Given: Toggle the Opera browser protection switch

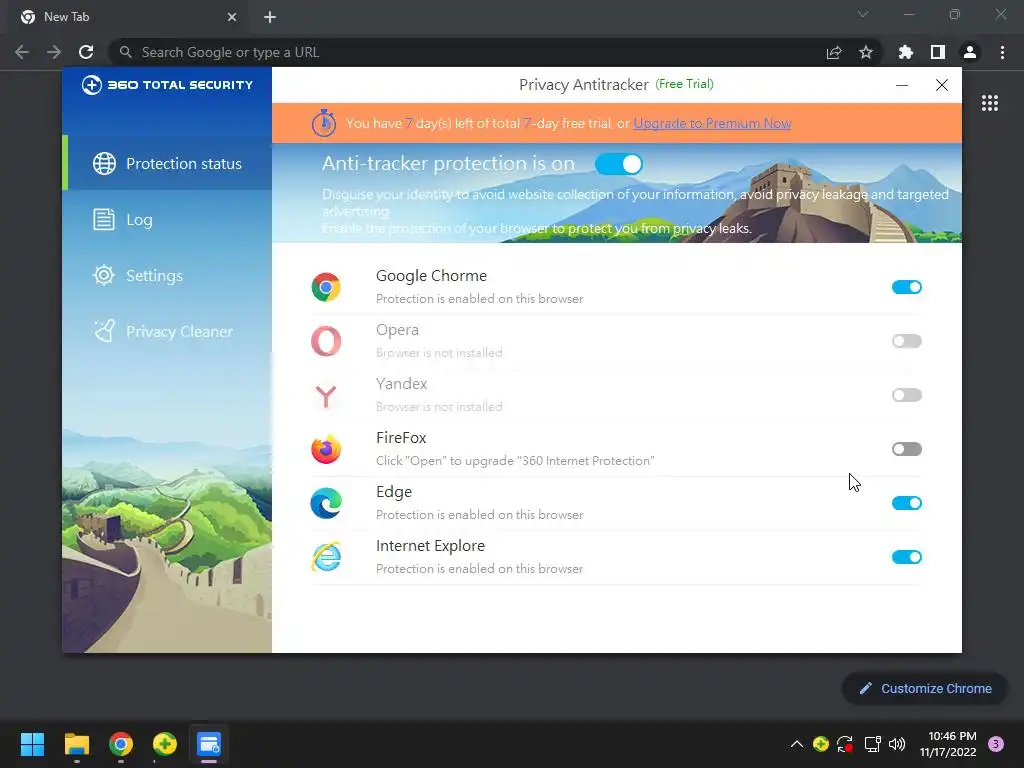Looking at the screenshot, I should point(906,341).
